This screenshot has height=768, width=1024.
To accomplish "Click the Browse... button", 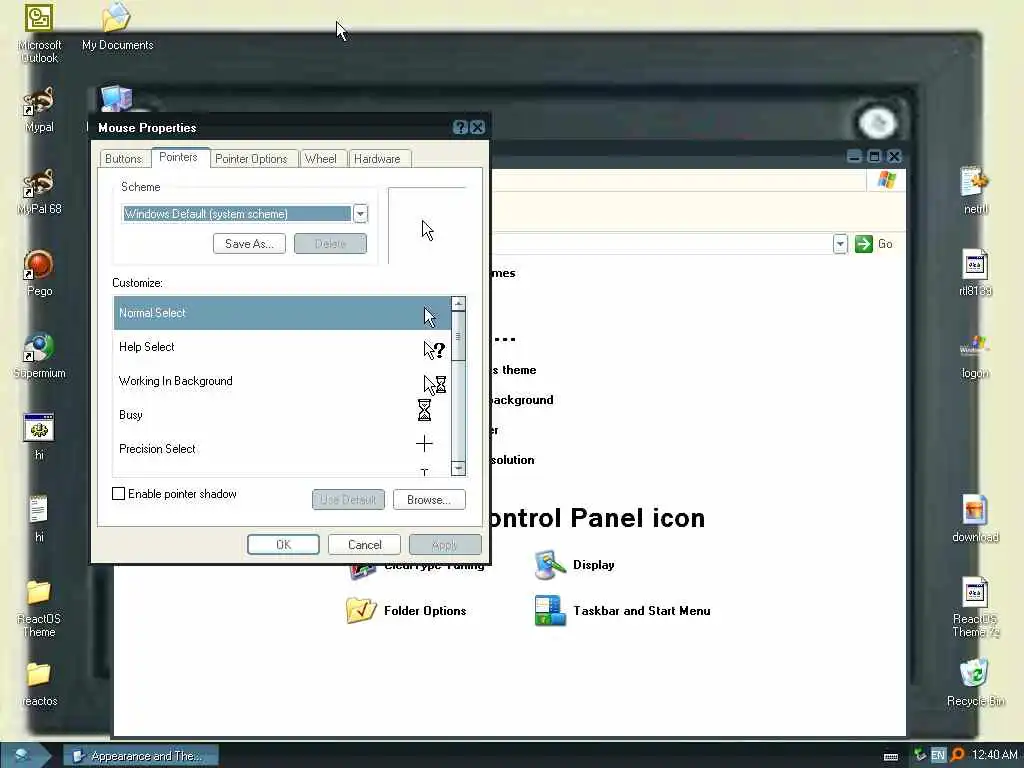I will (429, 500).
